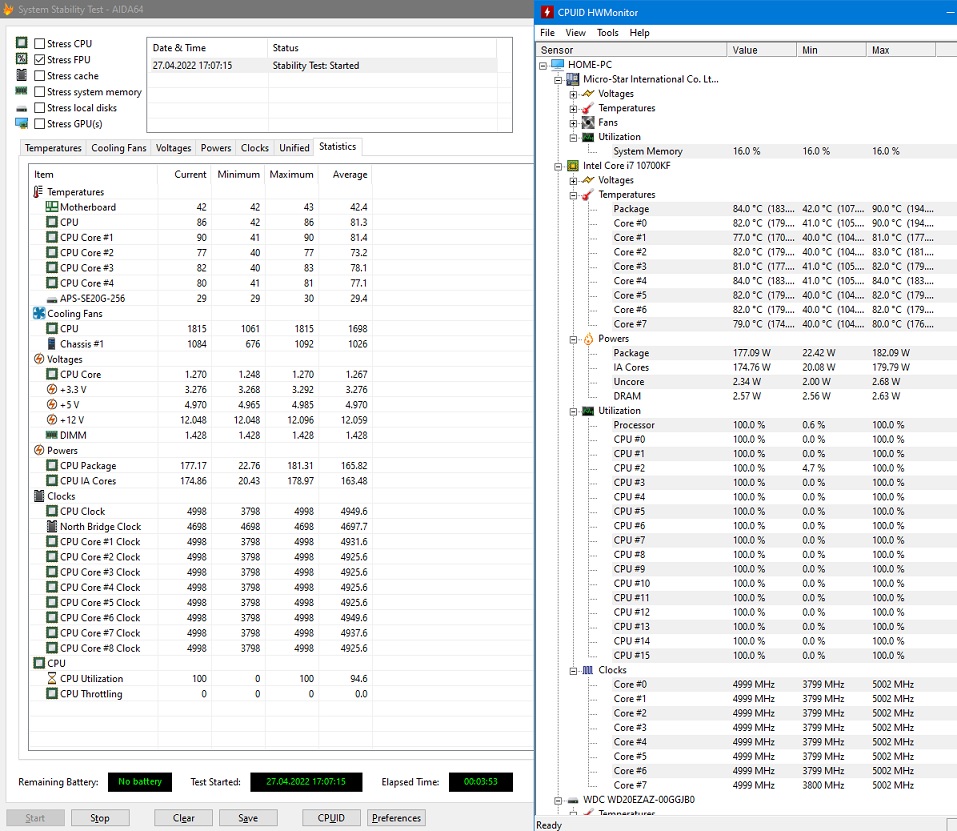The image size is (957, 831).
Task: Click the Stress GPU monitor icon
Action: (21, 123)
